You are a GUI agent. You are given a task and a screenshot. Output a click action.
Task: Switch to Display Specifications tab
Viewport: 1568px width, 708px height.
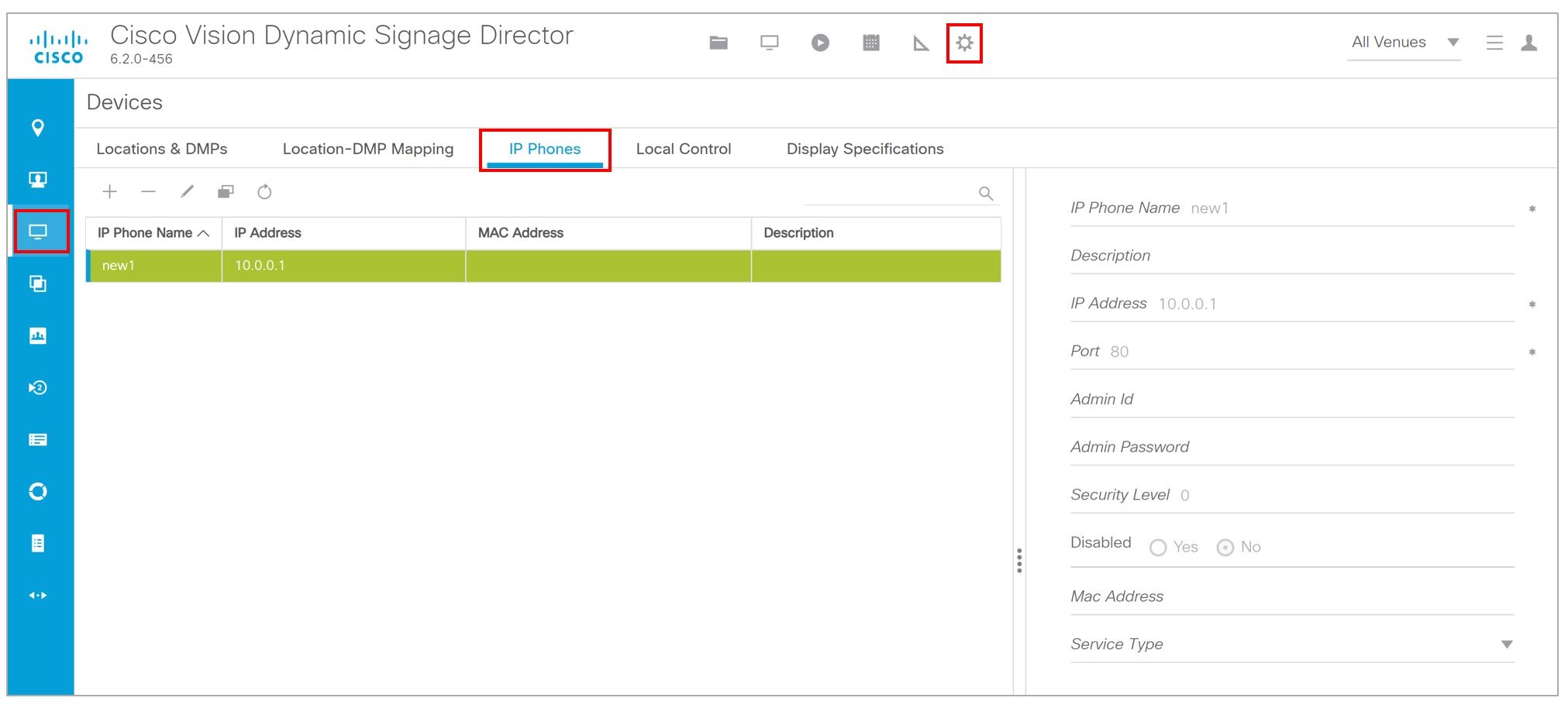865,149
